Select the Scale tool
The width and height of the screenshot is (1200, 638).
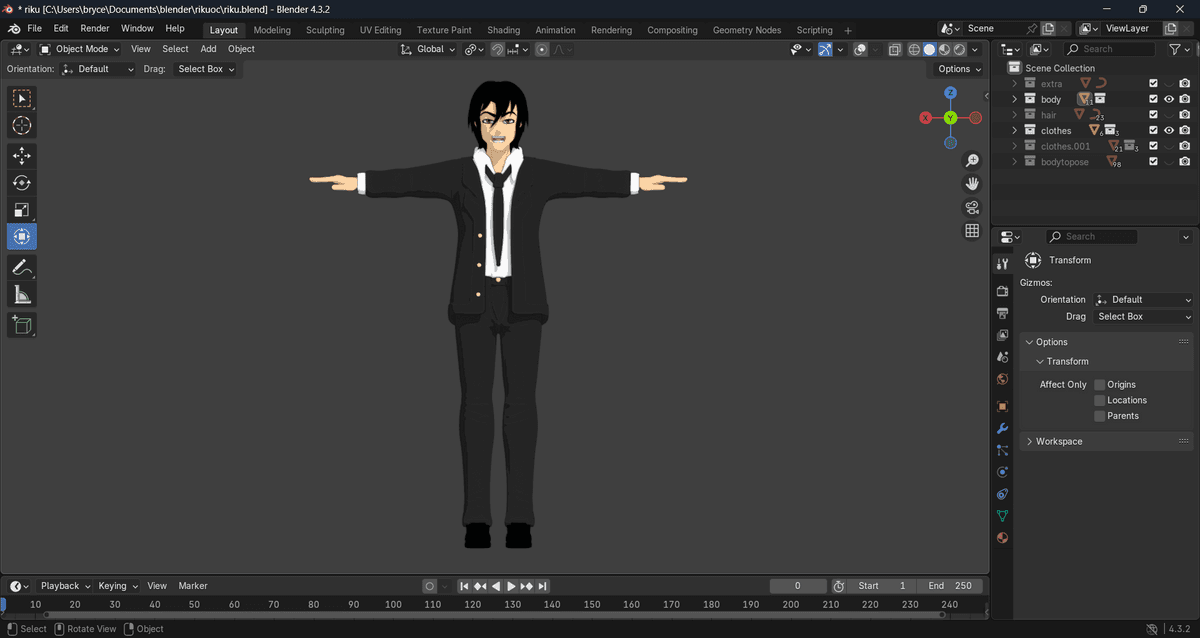(22, 210)
